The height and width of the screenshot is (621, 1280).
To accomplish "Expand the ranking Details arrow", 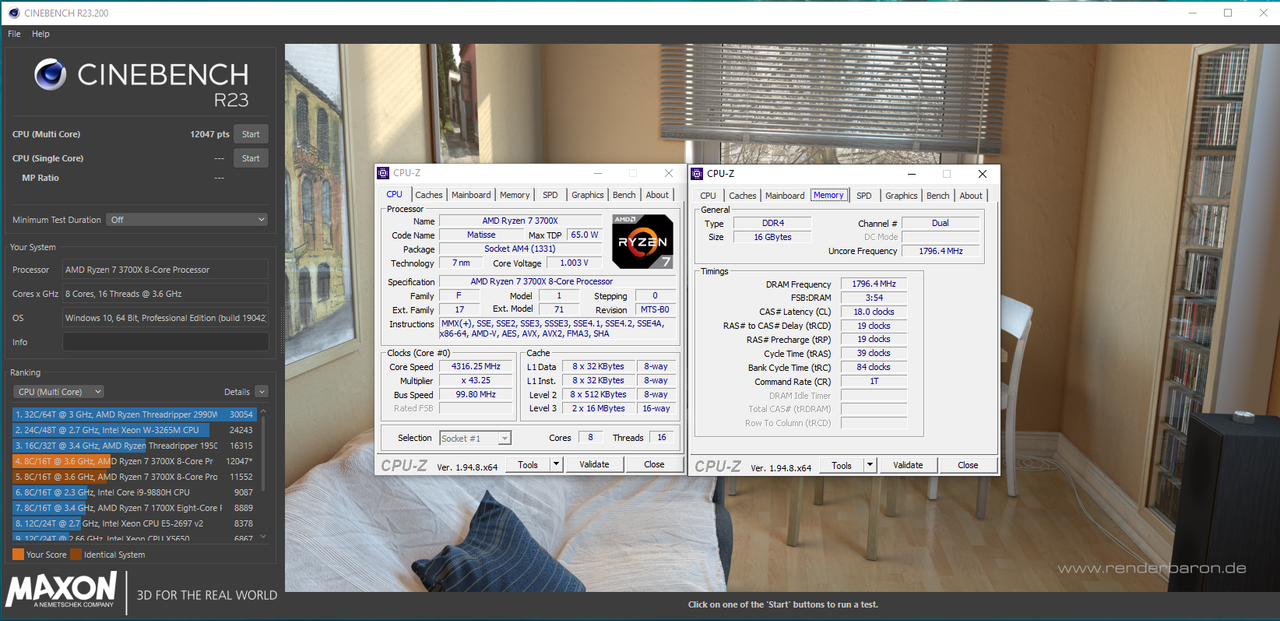I will [261, 392].
